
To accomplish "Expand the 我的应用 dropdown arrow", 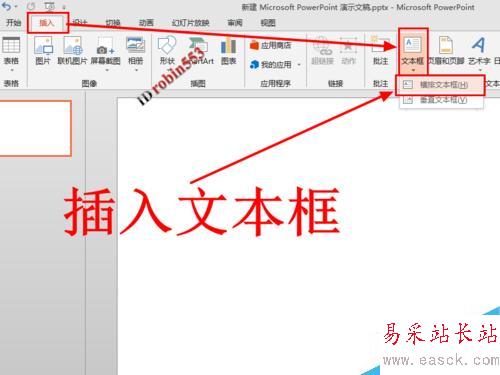I will [299, 65].
